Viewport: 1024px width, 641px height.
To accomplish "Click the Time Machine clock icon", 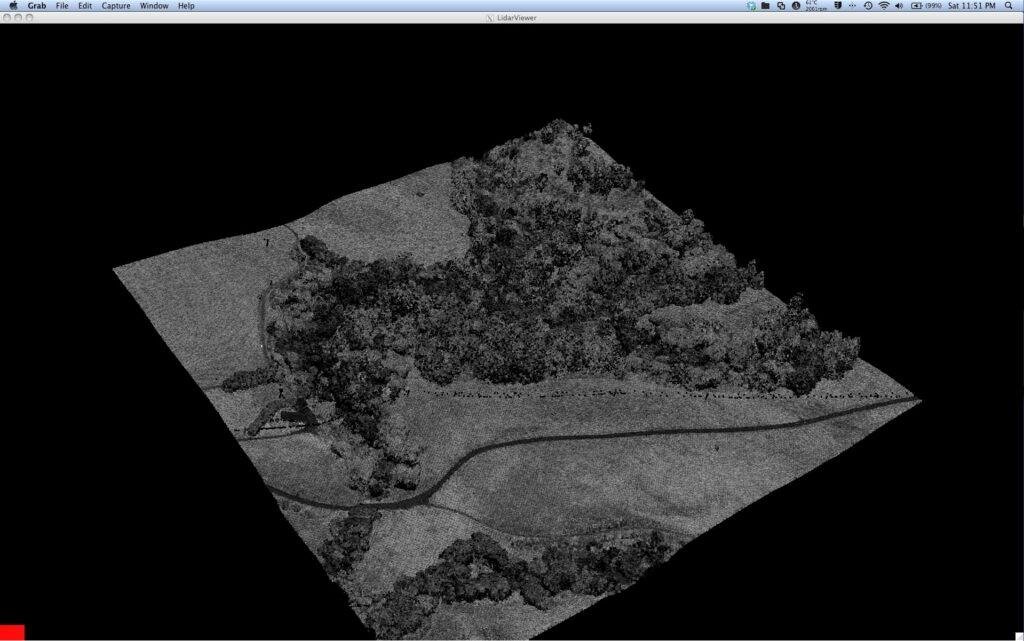I will tap(868, 6).
